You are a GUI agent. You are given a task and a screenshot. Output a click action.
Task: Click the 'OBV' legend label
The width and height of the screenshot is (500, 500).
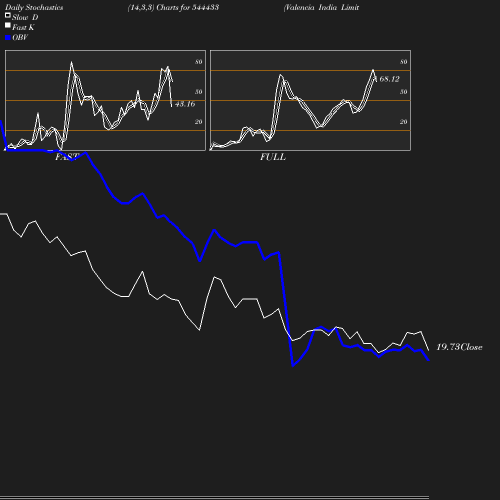pyautogui.click(x=20, y=38)
